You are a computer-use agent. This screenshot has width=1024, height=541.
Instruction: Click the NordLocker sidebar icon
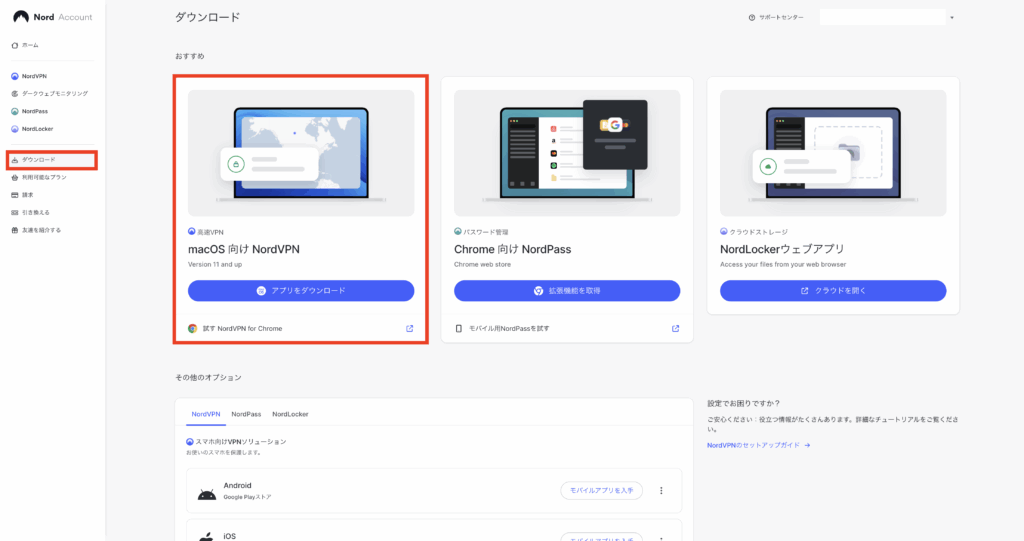click(14, 129)
